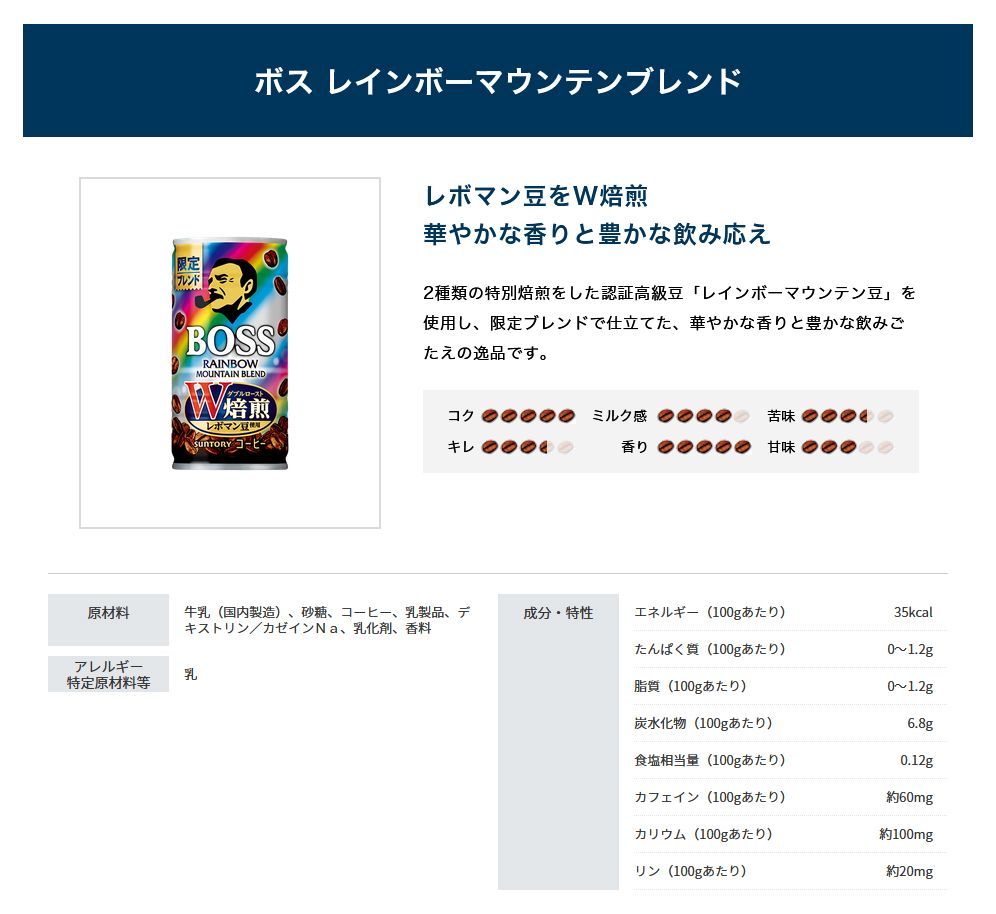Click the コク coffee bean rating
Image resolution: width=996 pixels, height=914 pixels.
click(528, 416)
